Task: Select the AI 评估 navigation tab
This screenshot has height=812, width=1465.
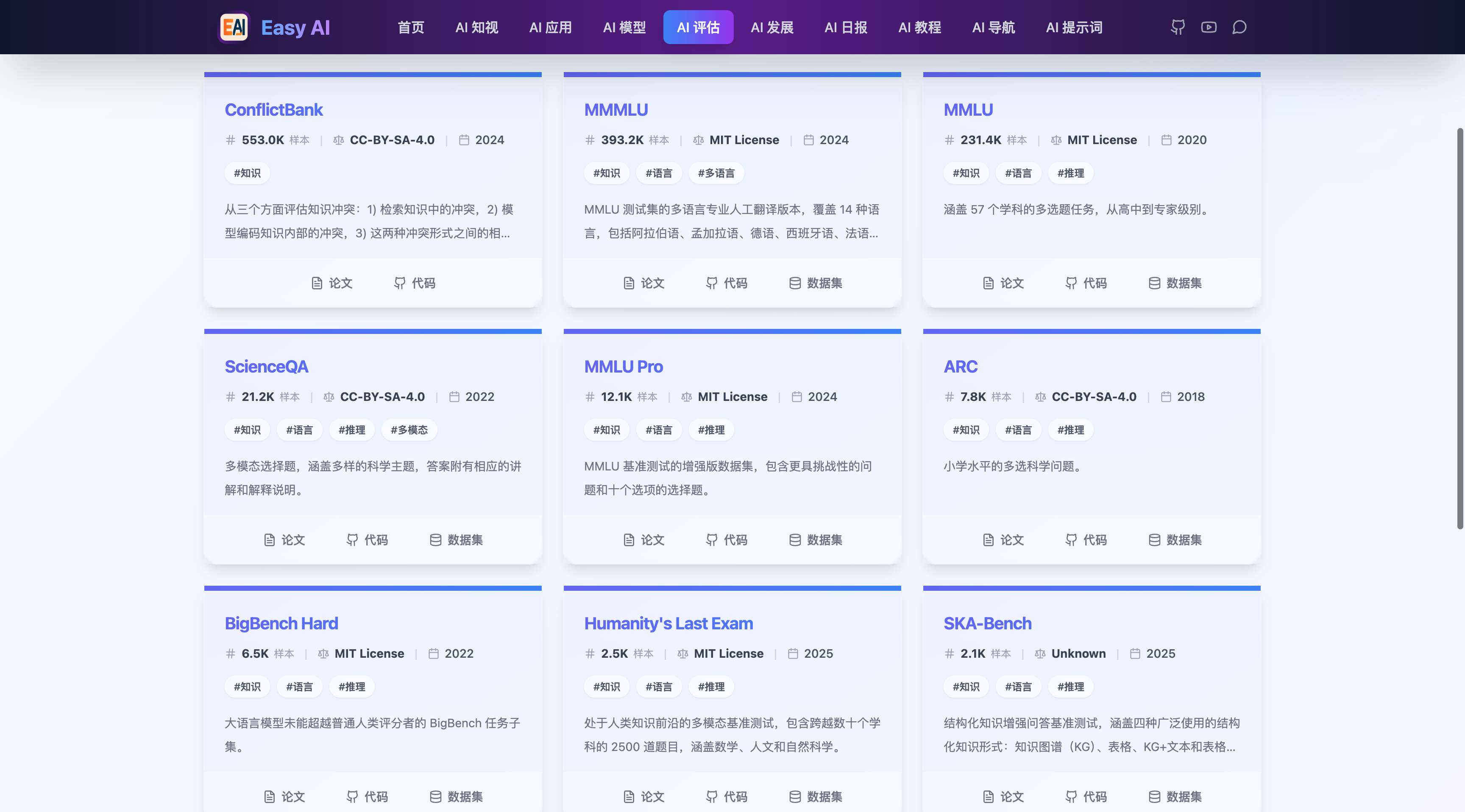Action: 698,27
